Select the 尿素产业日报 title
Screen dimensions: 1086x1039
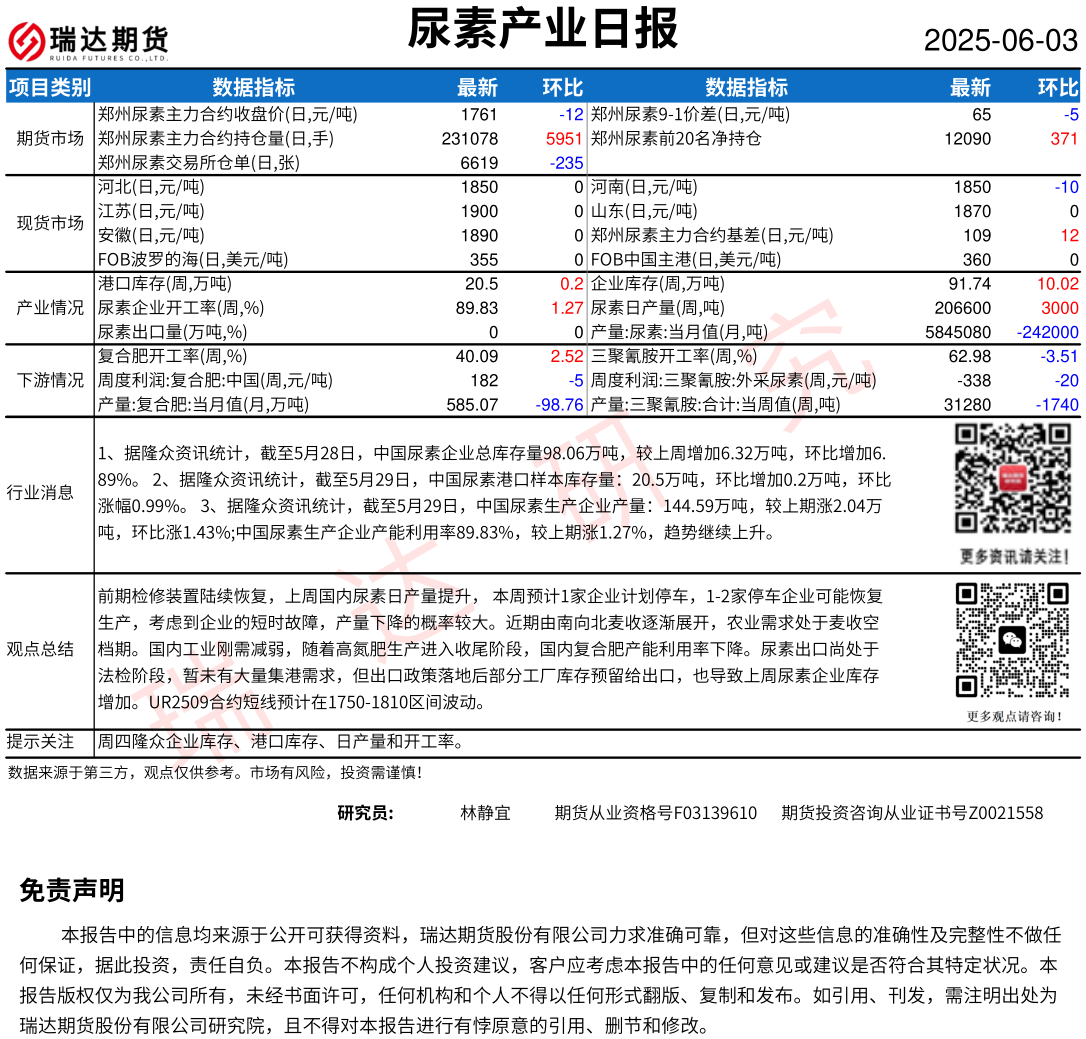click(542, 28)
